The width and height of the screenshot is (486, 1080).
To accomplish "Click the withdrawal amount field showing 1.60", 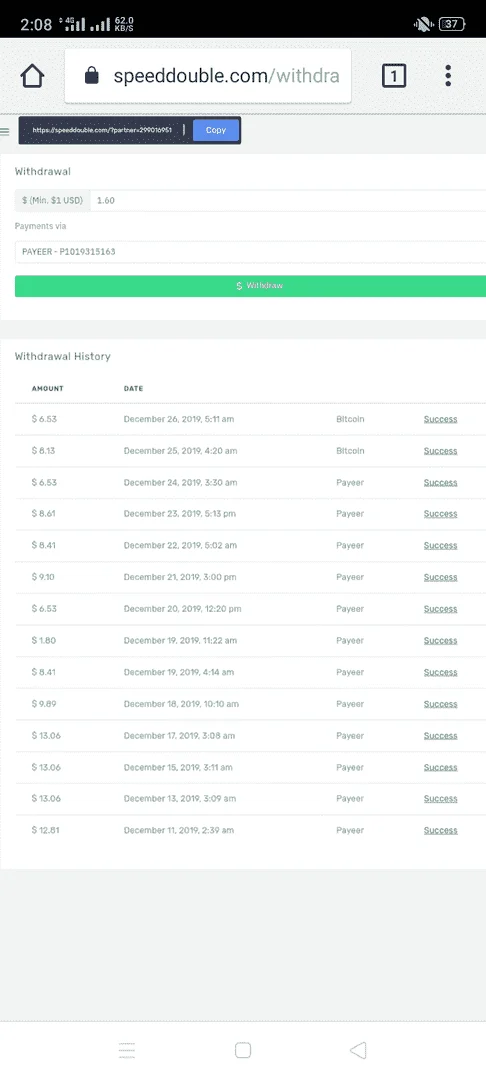I will pos(288,200).
